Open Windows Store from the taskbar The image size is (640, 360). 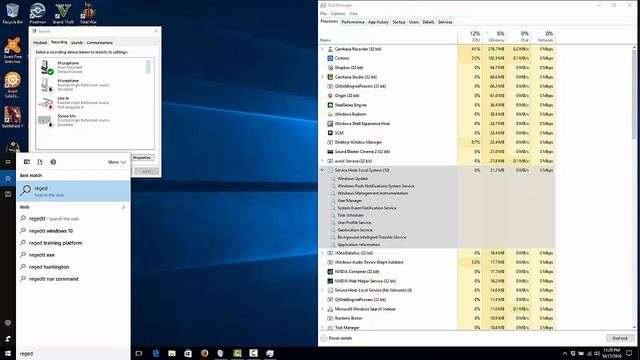pos(188,353)
